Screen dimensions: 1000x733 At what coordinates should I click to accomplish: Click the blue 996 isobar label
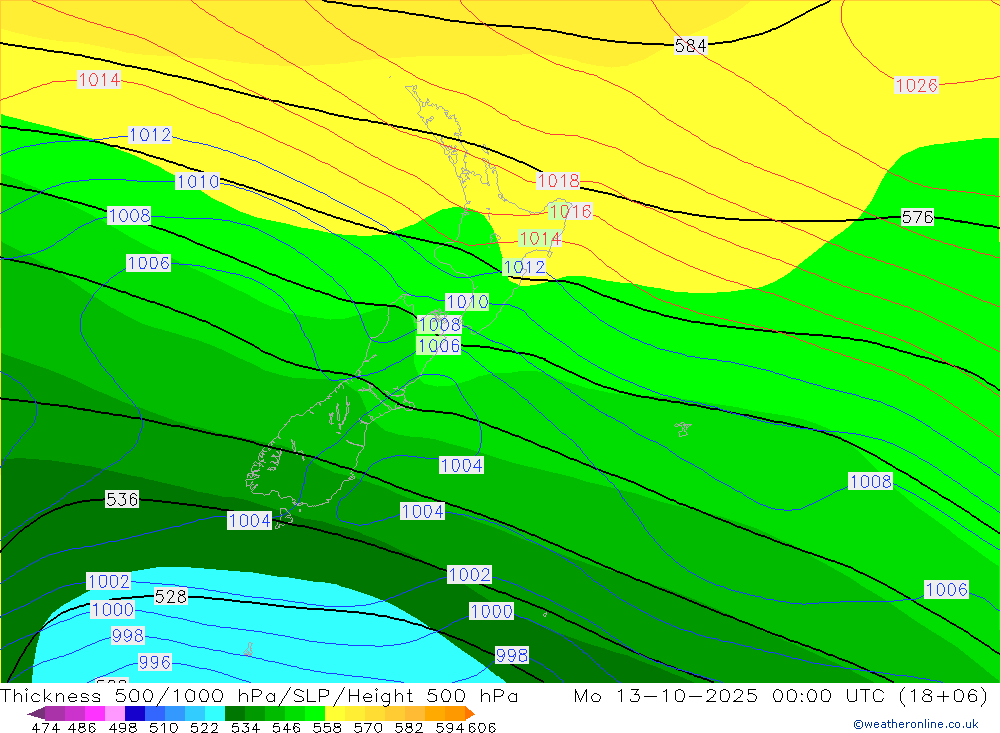tap(155, 662)
